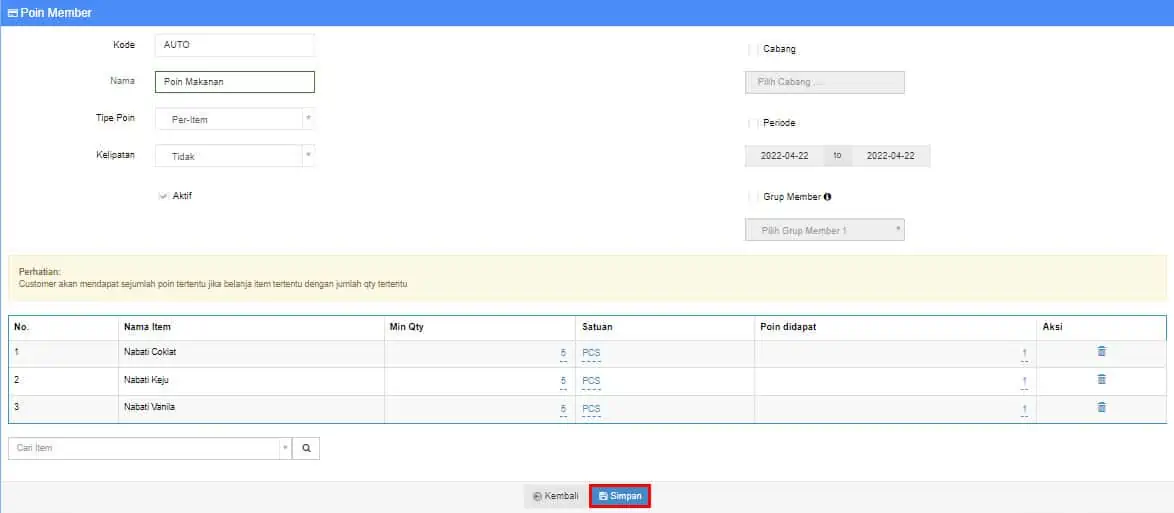The width and height of the screenshot is (1174, 513).
Task: Select the Nabati Keju item name
Action: (x=146, y=379)
